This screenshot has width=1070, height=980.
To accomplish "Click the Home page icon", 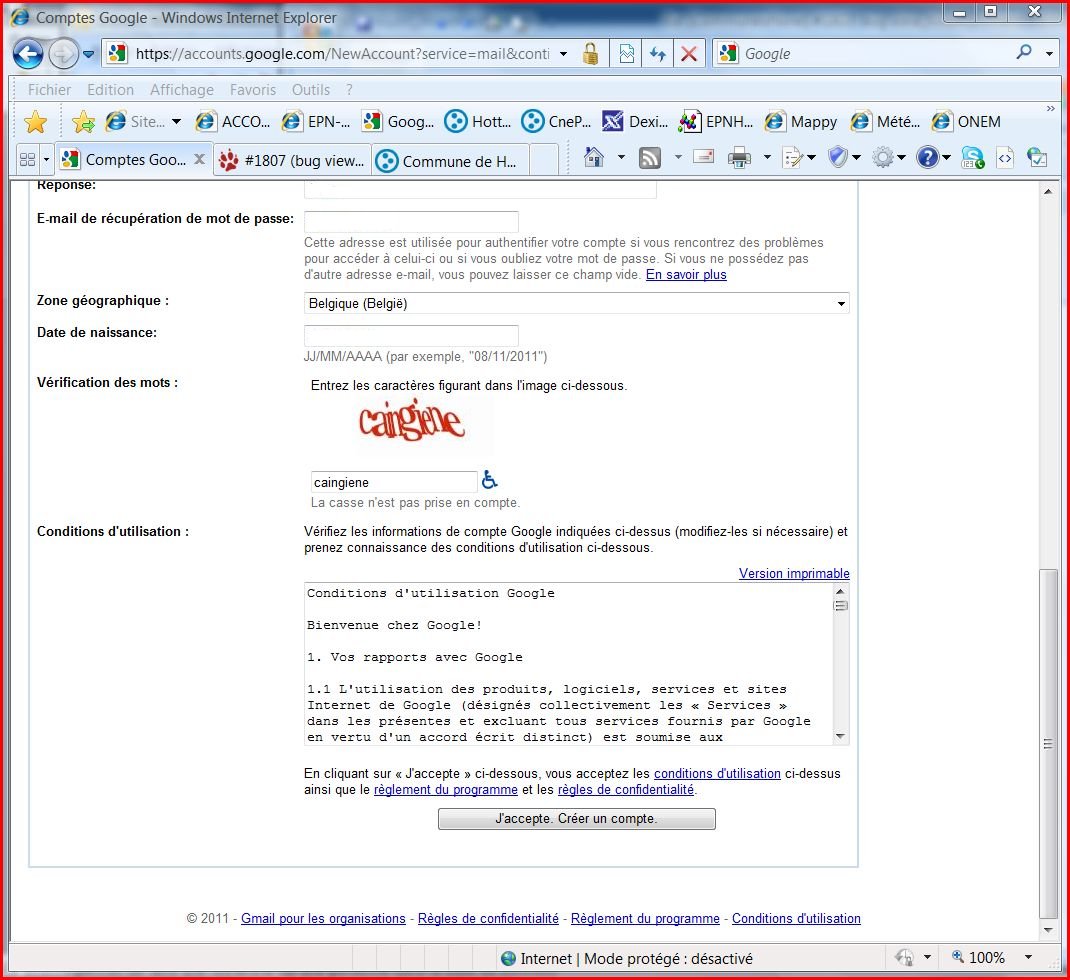I will tap(594, 158).
